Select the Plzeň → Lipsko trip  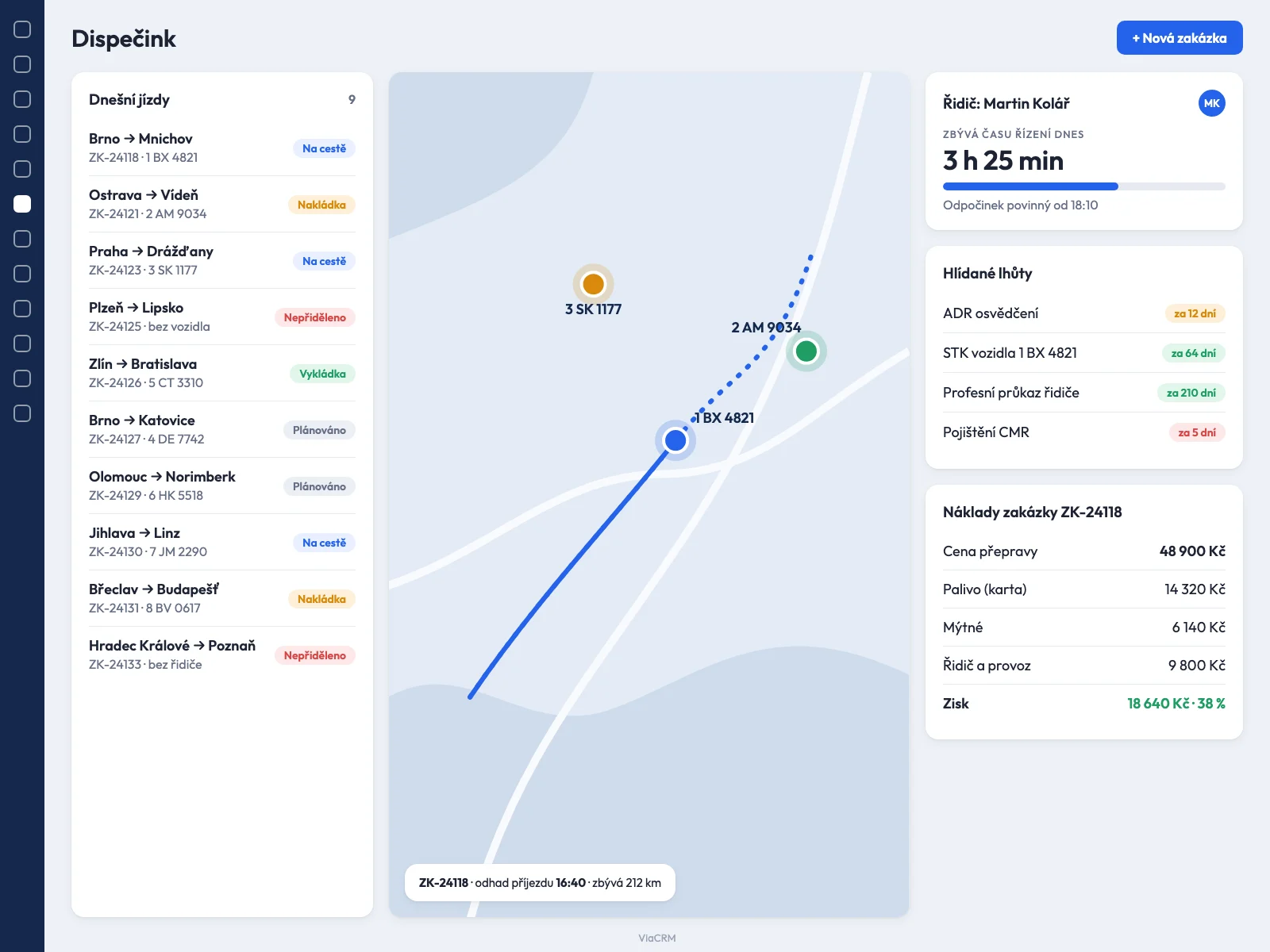(222, 317)
